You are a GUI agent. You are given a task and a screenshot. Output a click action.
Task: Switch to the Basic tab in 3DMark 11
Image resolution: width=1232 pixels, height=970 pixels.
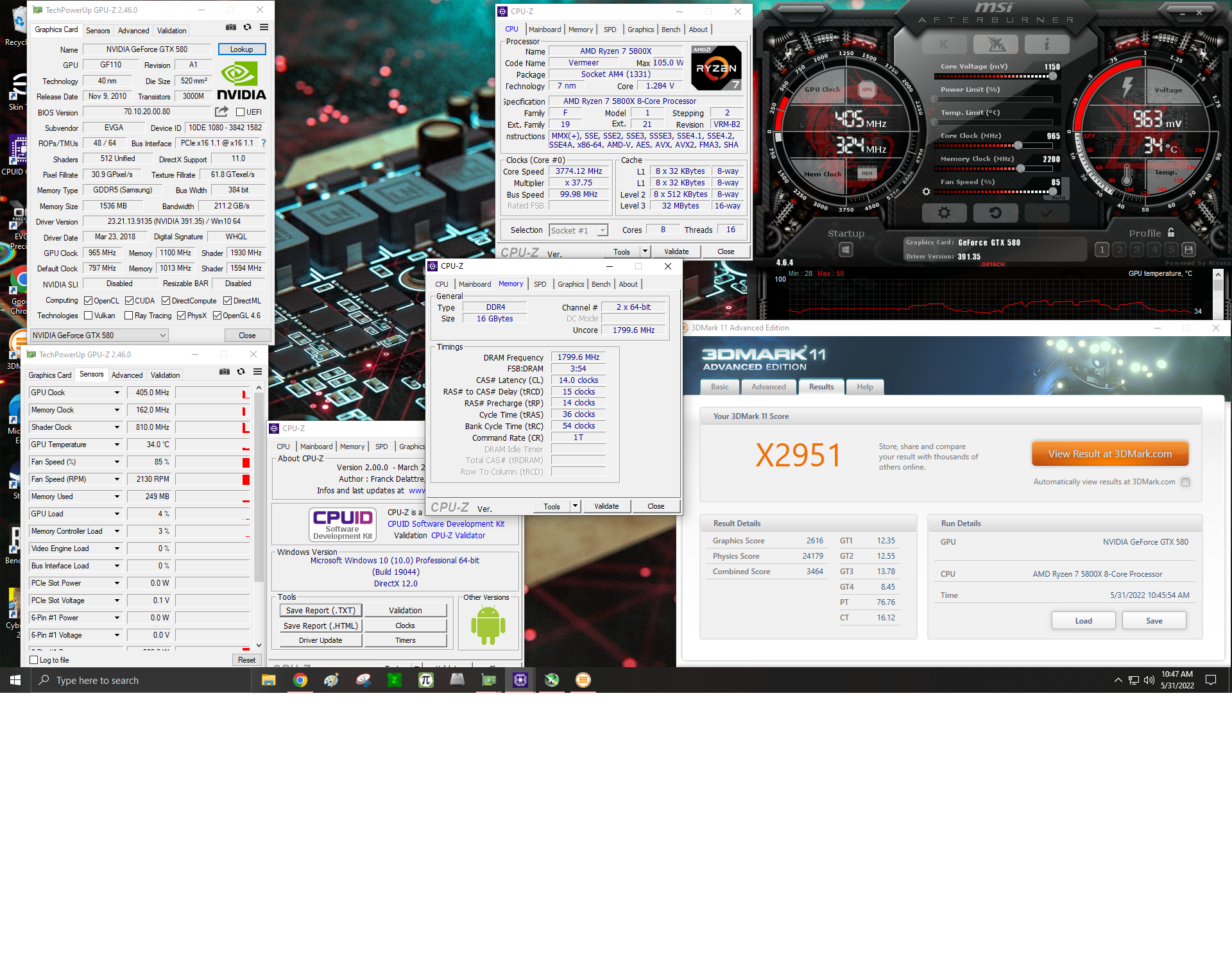(x=719, y=387)
